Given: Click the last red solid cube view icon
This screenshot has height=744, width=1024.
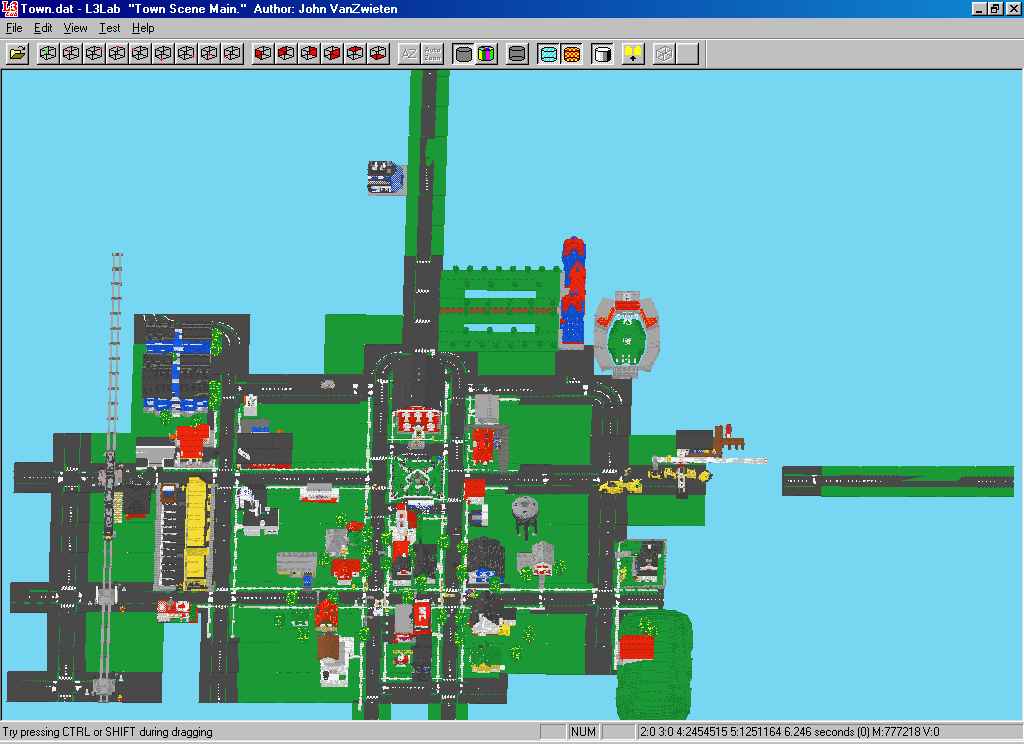Looking at the screenshot, I should [378, 54].
